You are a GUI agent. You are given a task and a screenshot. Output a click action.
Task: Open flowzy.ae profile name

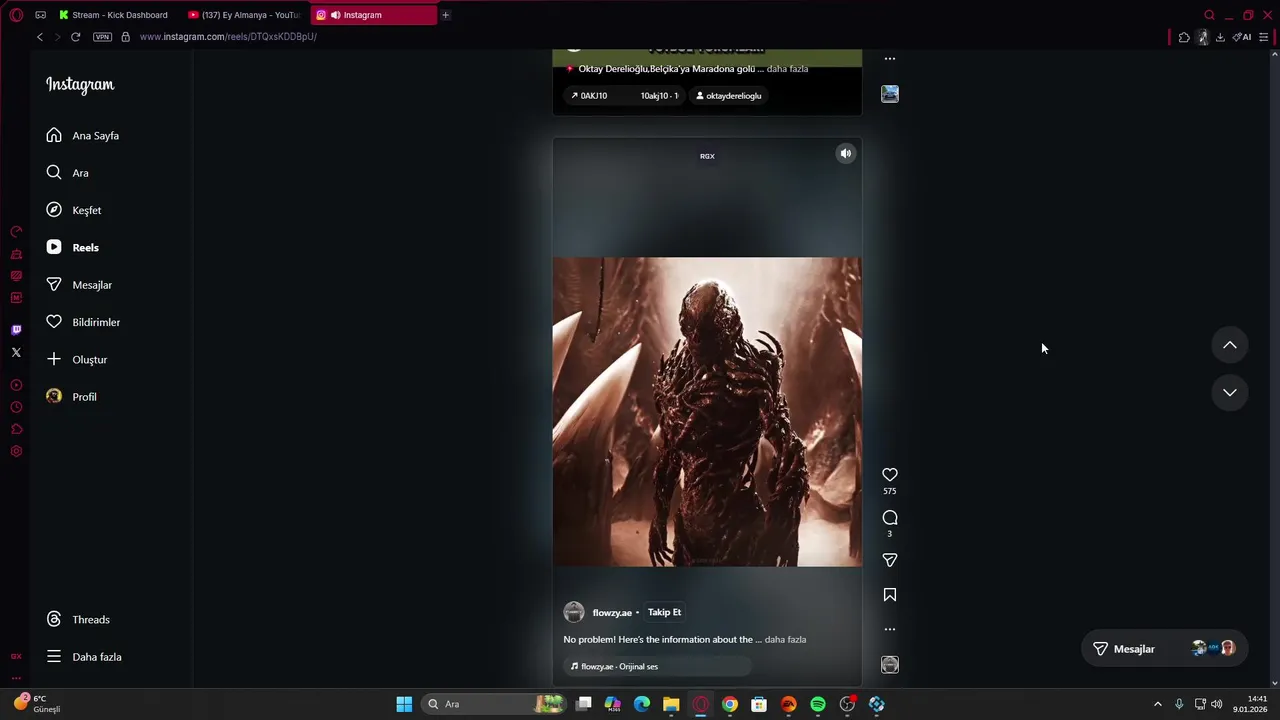pyautogui.click(x=612, y=613)
